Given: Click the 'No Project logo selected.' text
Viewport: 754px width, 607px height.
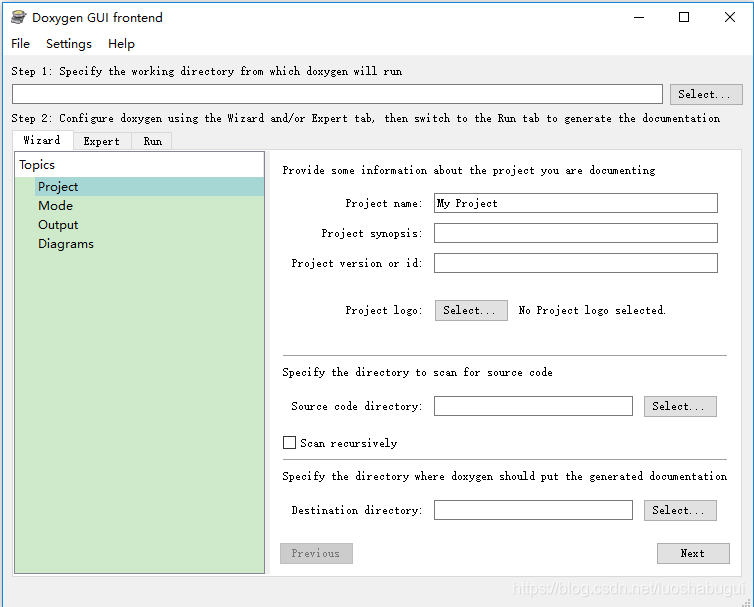Looking at the screenshot, I should [592, 310].
